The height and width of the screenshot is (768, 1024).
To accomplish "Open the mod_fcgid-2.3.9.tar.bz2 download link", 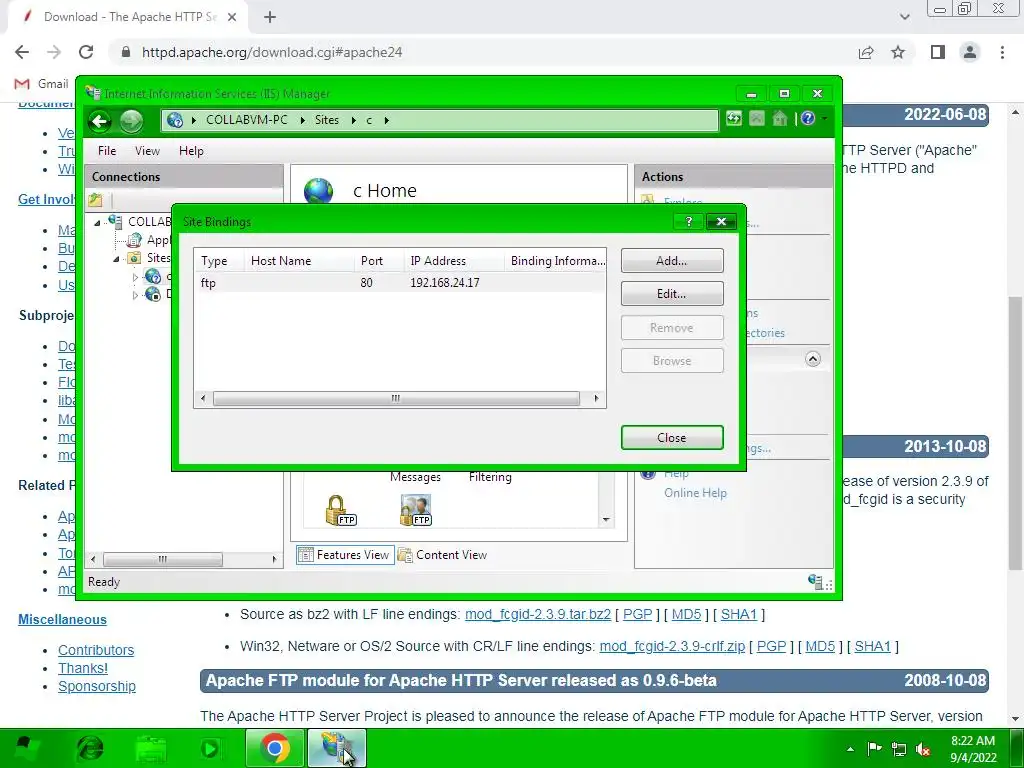I will click(x=537, y=615).
